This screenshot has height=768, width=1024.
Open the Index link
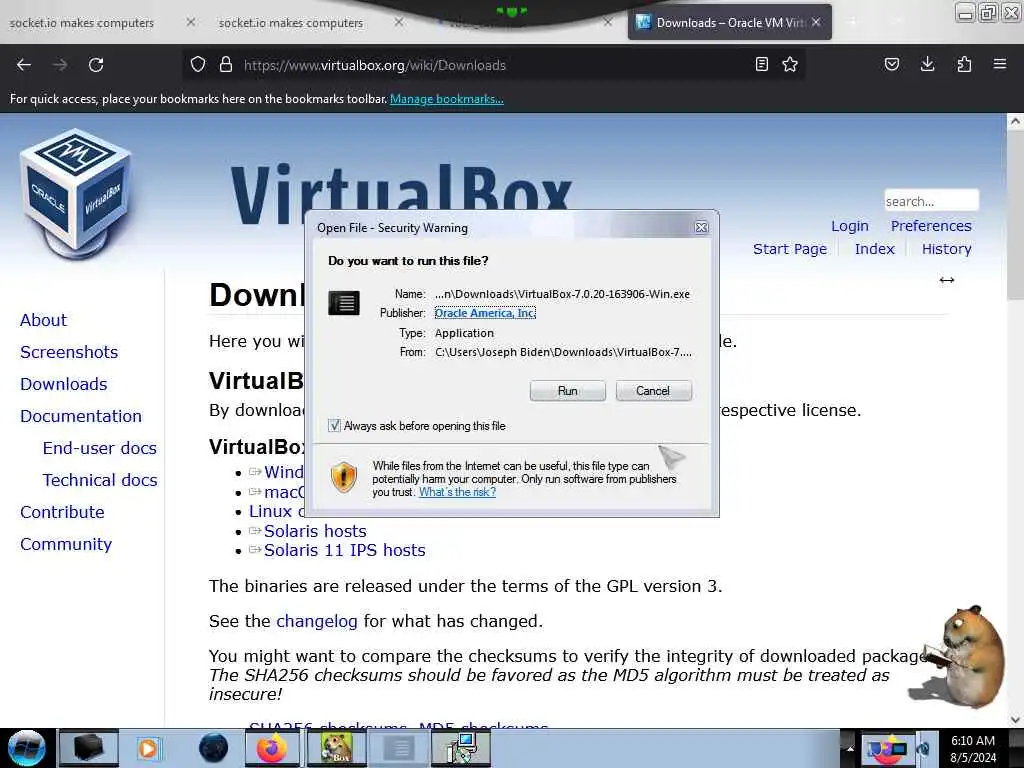(x=874, y=249)
